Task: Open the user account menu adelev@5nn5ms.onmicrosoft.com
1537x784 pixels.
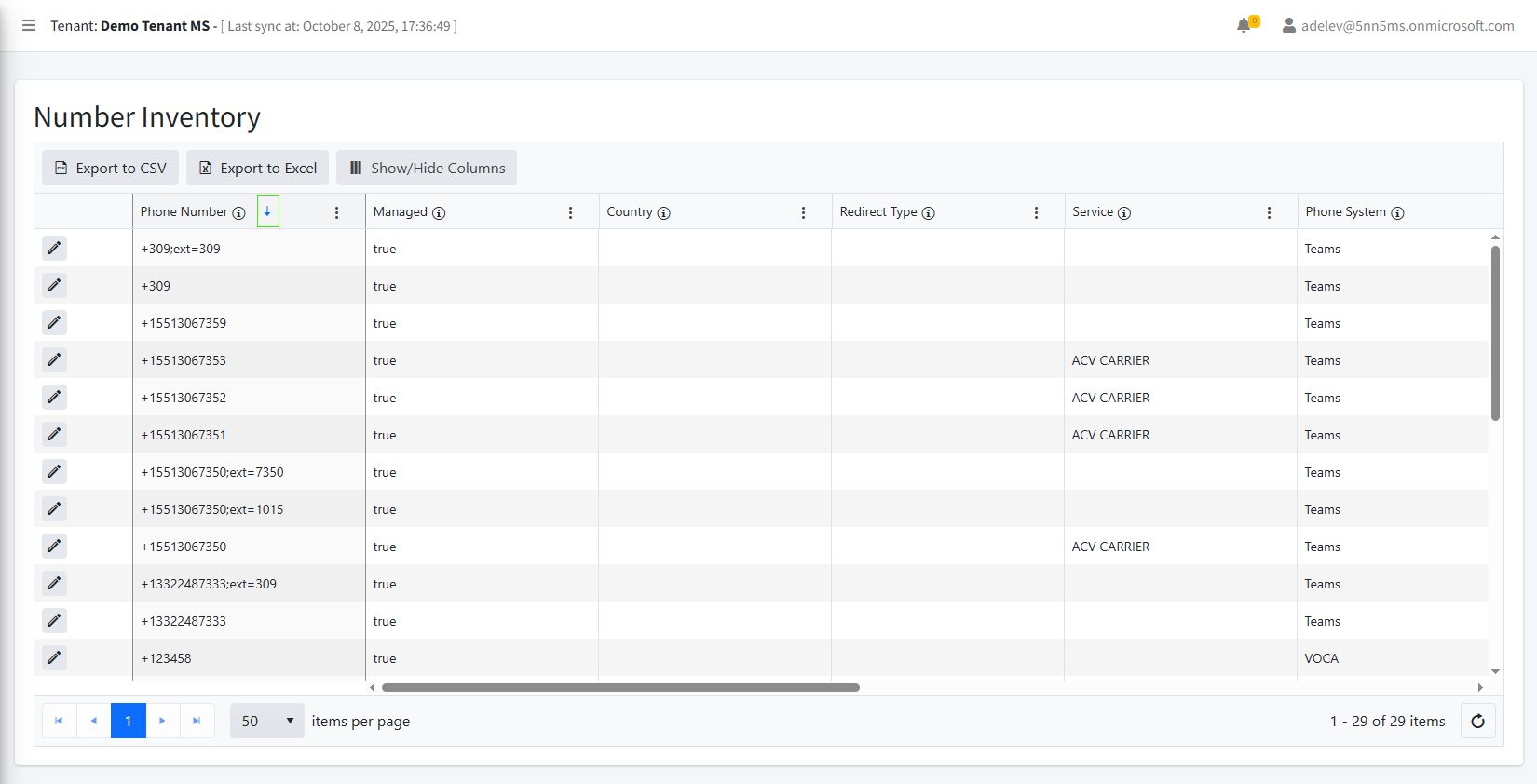Action: click(1398, 26)
